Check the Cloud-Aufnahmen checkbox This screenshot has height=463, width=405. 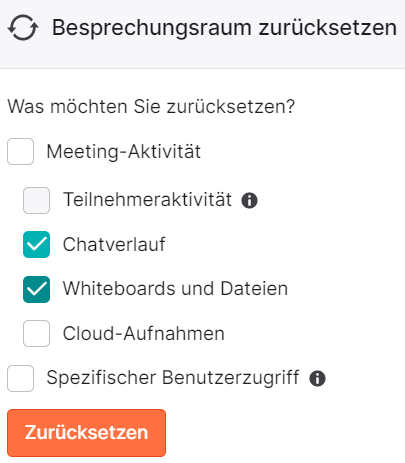click(36, 334)
